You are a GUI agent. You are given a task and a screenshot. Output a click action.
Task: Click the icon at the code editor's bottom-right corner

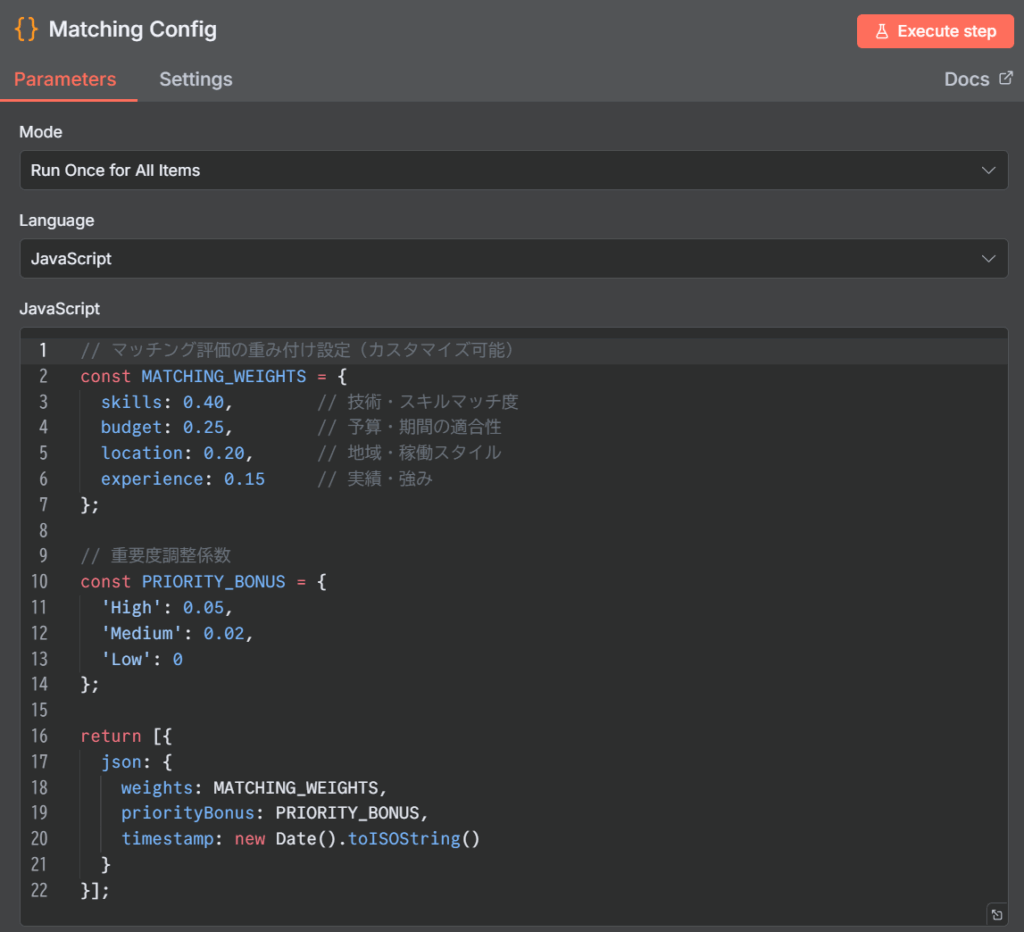(996, 913)
